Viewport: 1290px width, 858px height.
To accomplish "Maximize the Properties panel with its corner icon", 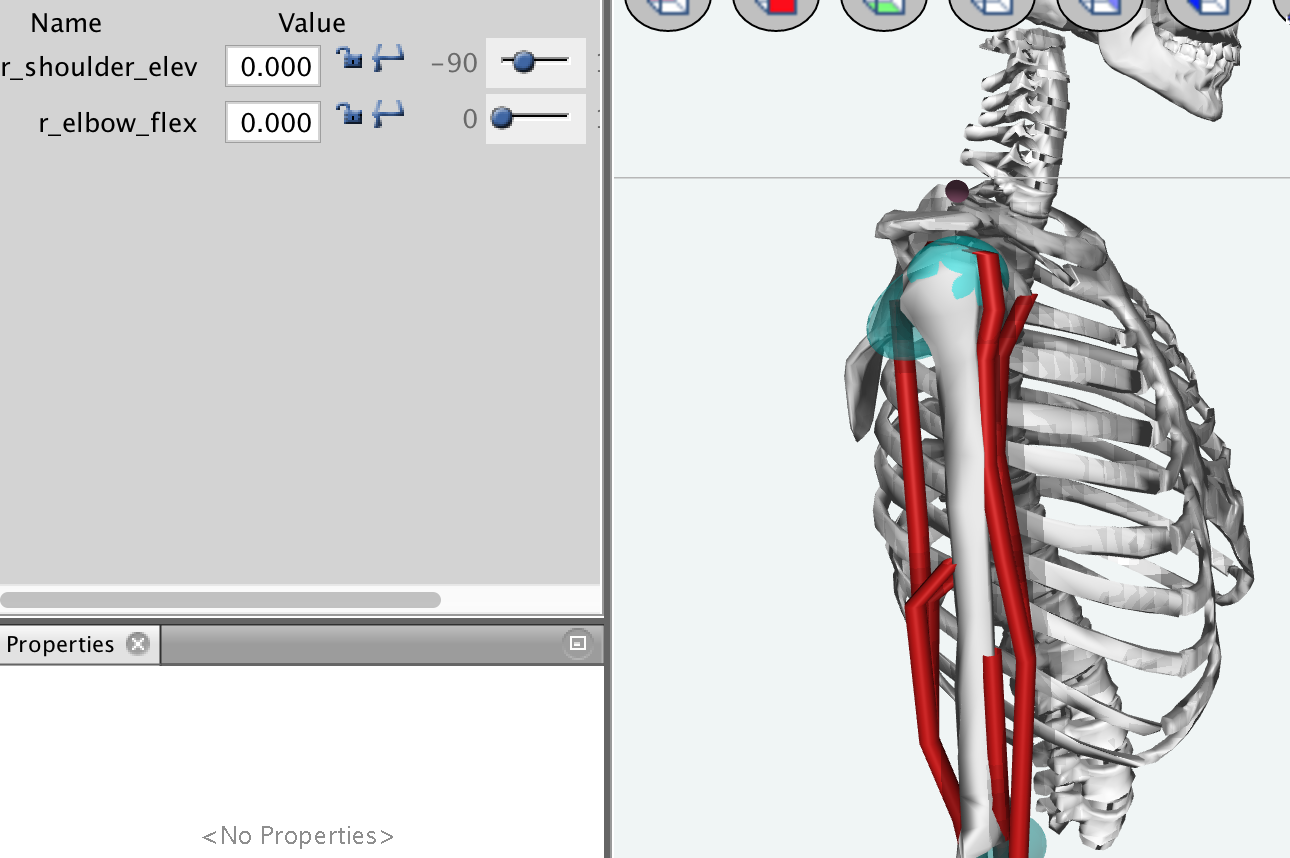I will pyautogui.click(x=578, y=643).
